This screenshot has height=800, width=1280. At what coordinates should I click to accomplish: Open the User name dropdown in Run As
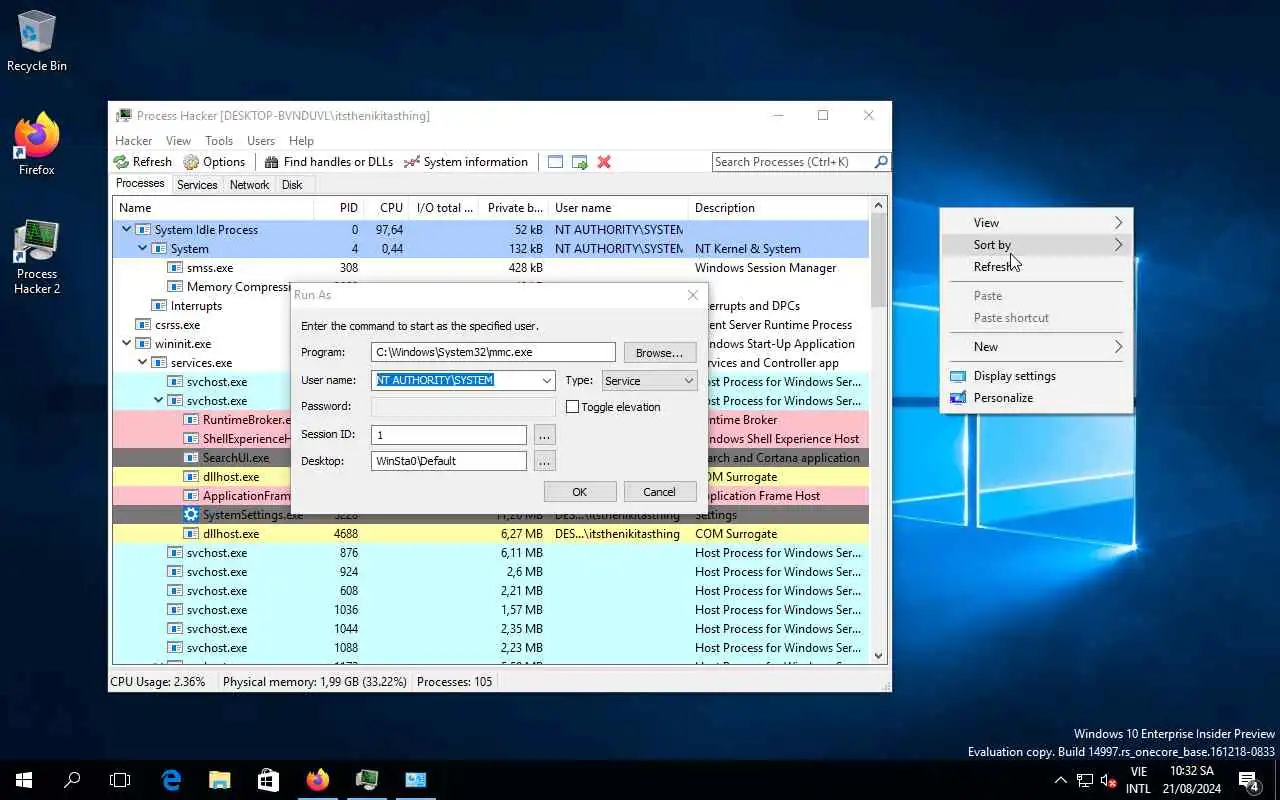(546, 381)
